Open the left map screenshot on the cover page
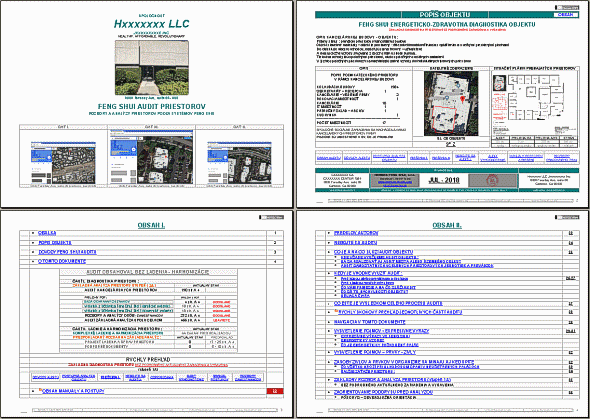The height and width of the screenshot is (419, 590). pos(63,162)
